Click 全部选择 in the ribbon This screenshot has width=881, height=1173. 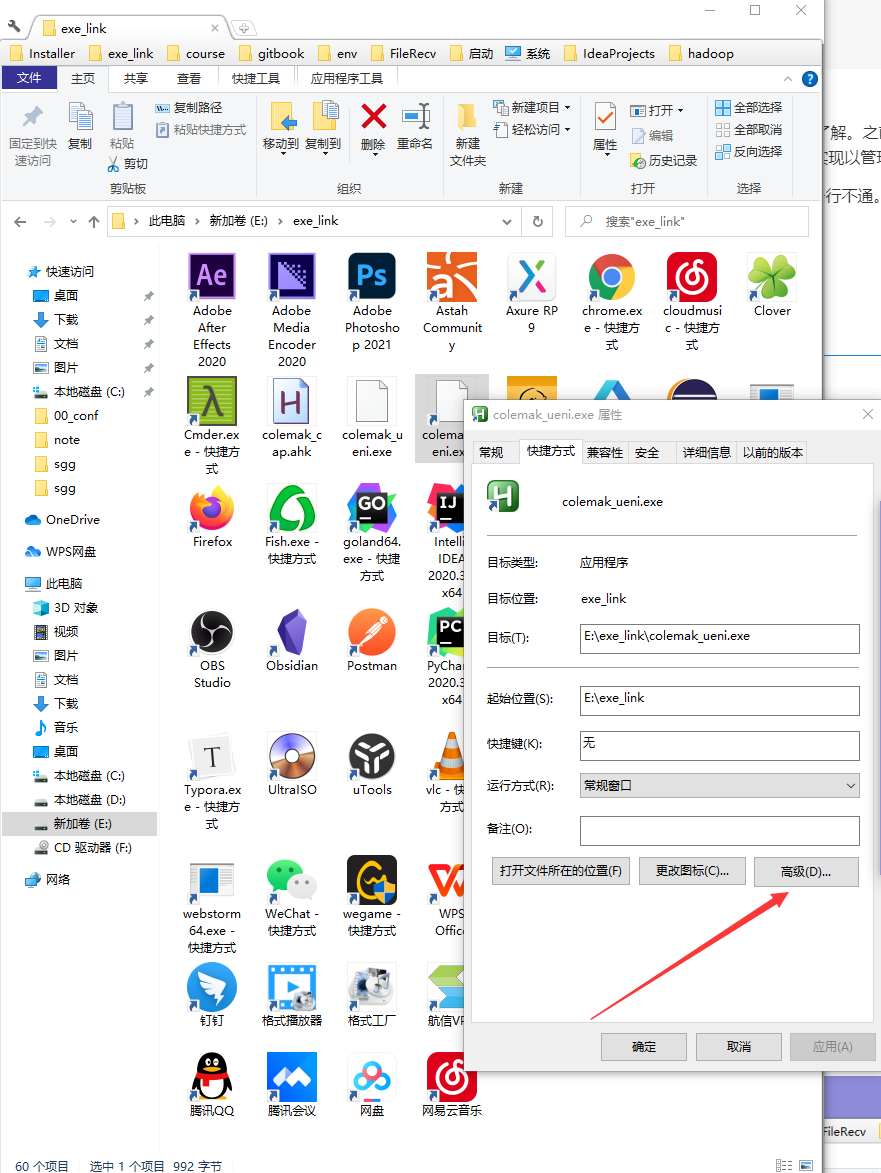click(749, 108)
